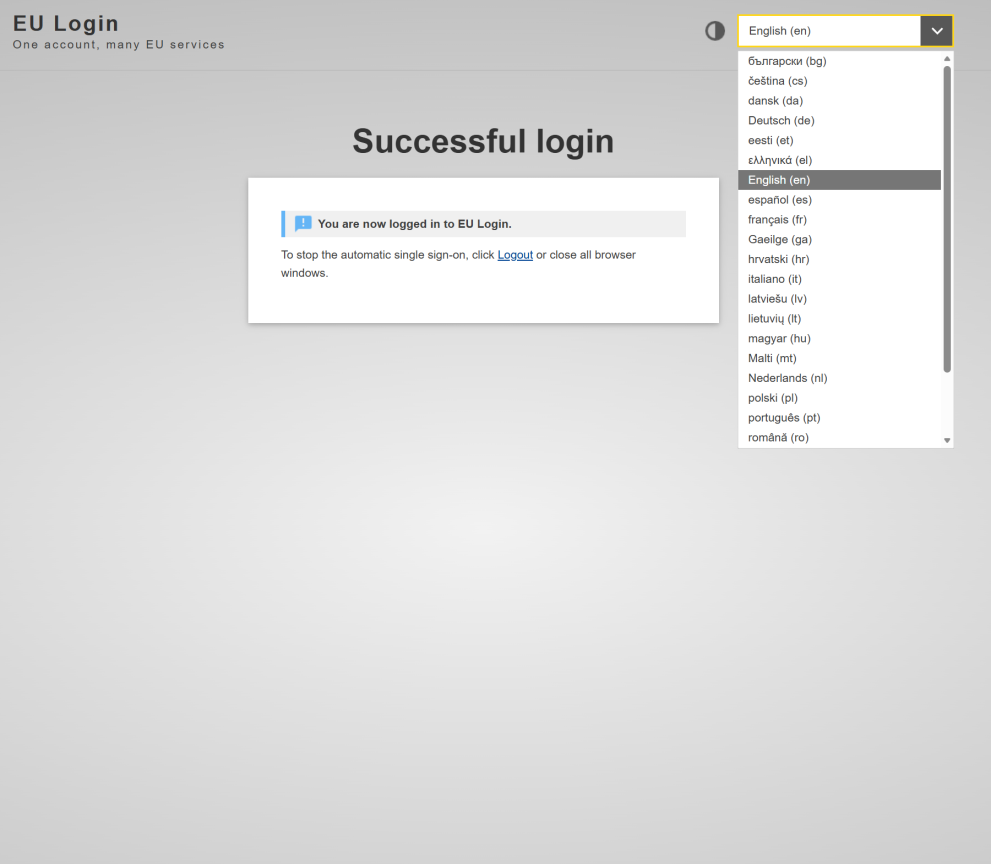
Task: Select polski (pl) language option
Action: (x=772, y=397)
